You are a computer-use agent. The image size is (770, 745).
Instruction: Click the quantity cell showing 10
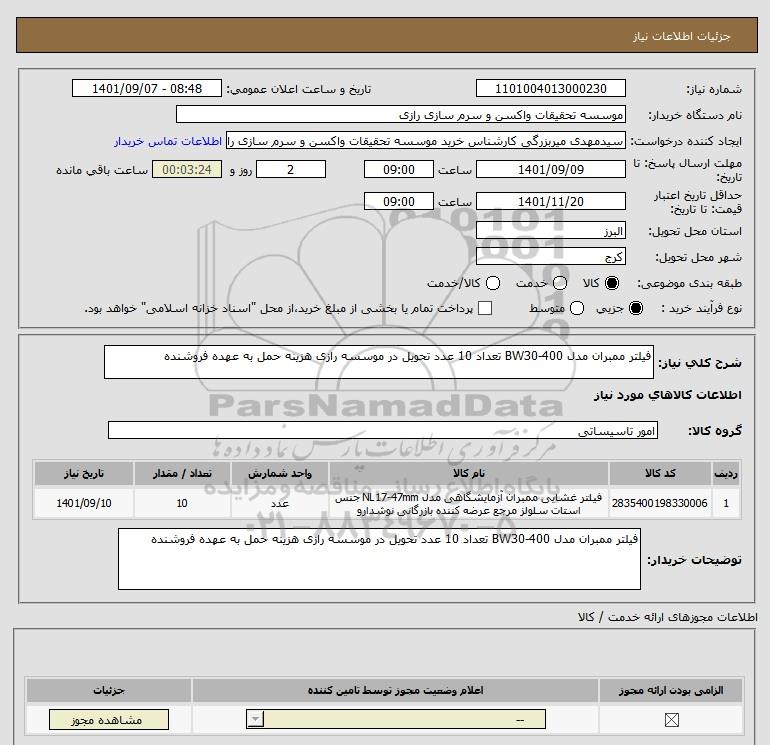coord(182,503)
